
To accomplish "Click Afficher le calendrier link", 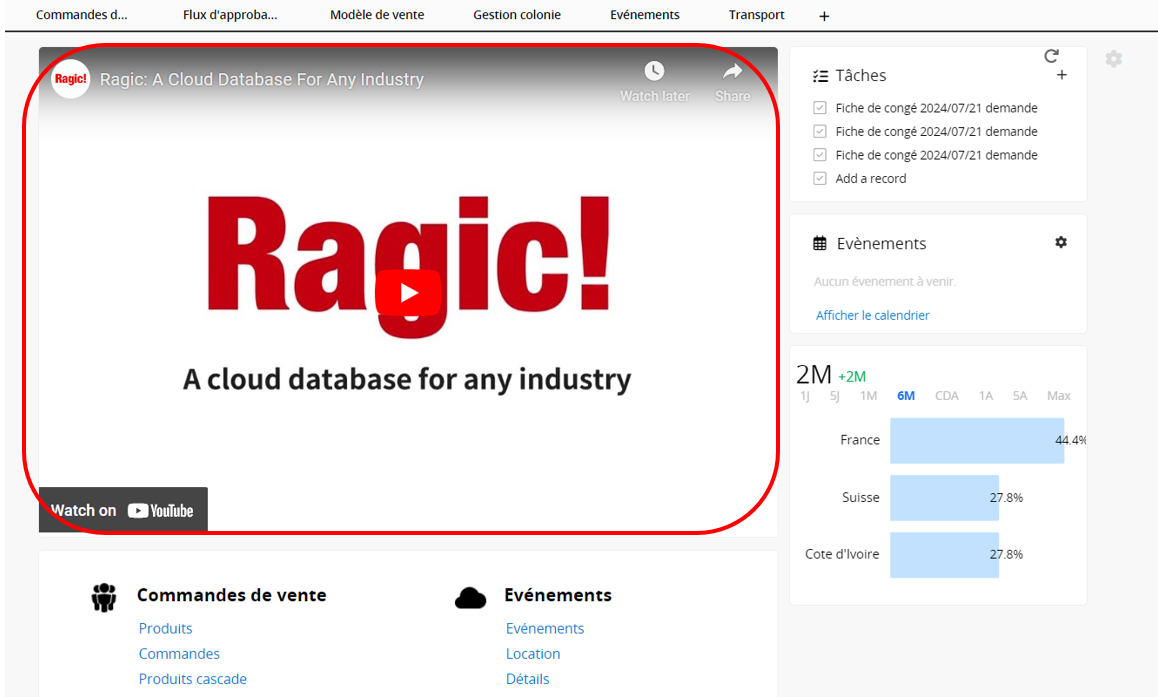I will coord(872,315).
